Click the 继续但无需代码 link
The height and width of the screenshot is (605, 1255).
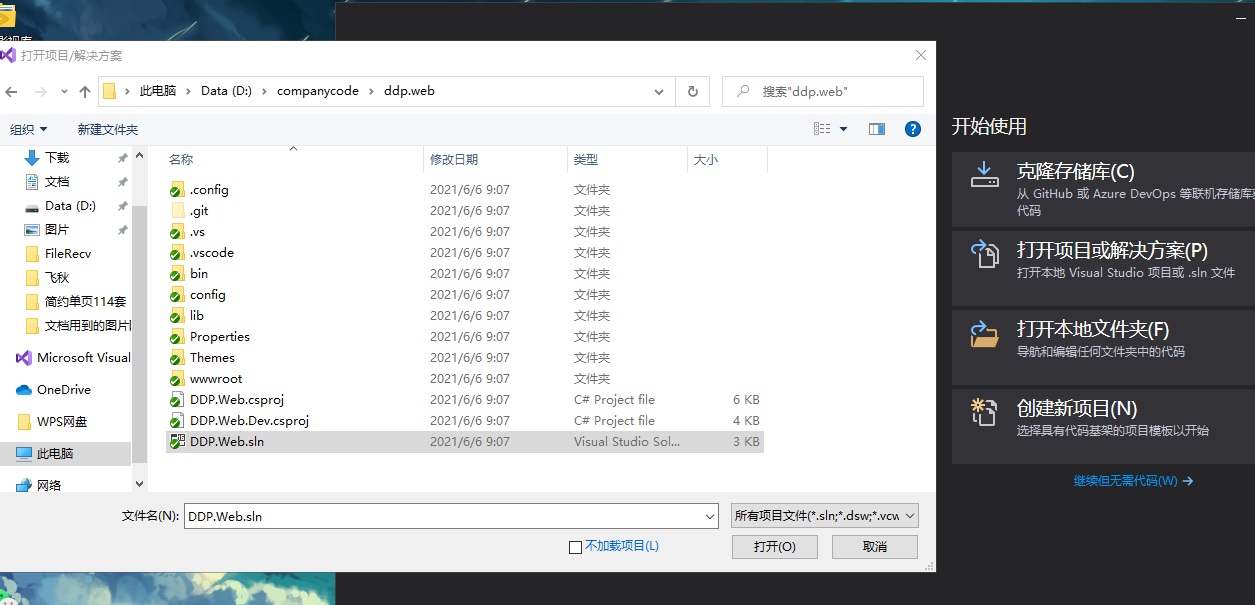pos(1132,481)
